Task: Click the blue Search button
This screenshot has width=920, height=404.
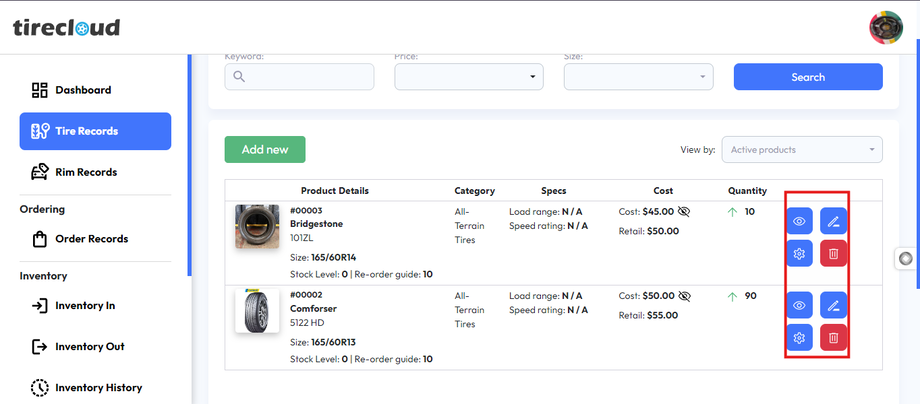Action: pos(808,77)
